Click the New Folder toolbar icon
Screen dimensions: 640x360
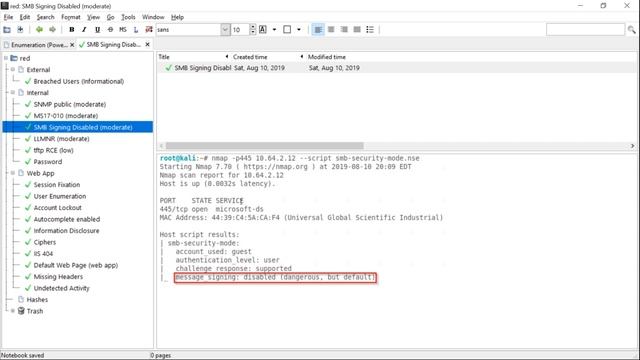tap(7, 29)
